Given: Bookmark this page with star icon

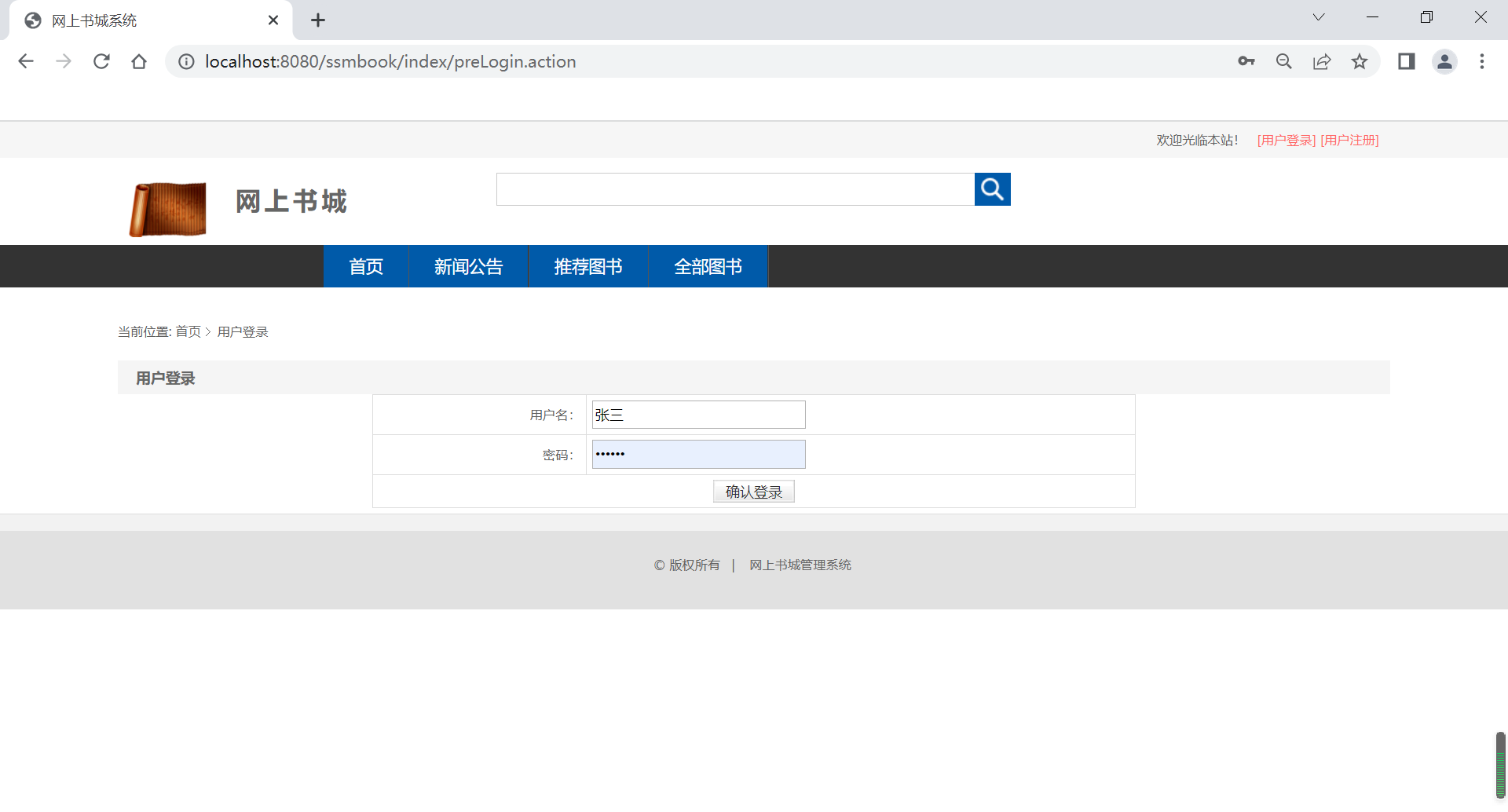Looking at the screenshot, I should [x=1360, y=61].
